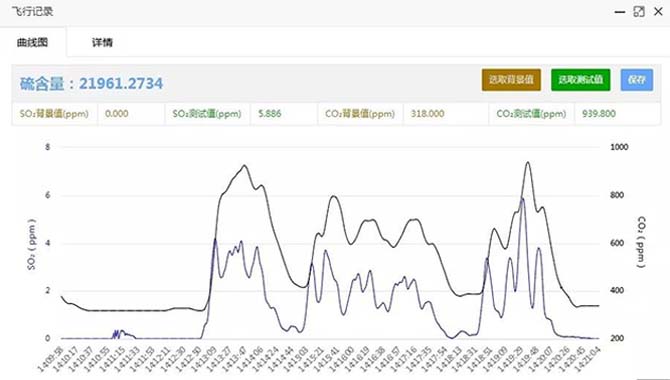Select the SO₂ background value 0.000 field
The height and width of the screenshot is (380, 670).
pyautogui.click(x=131, y=114)
